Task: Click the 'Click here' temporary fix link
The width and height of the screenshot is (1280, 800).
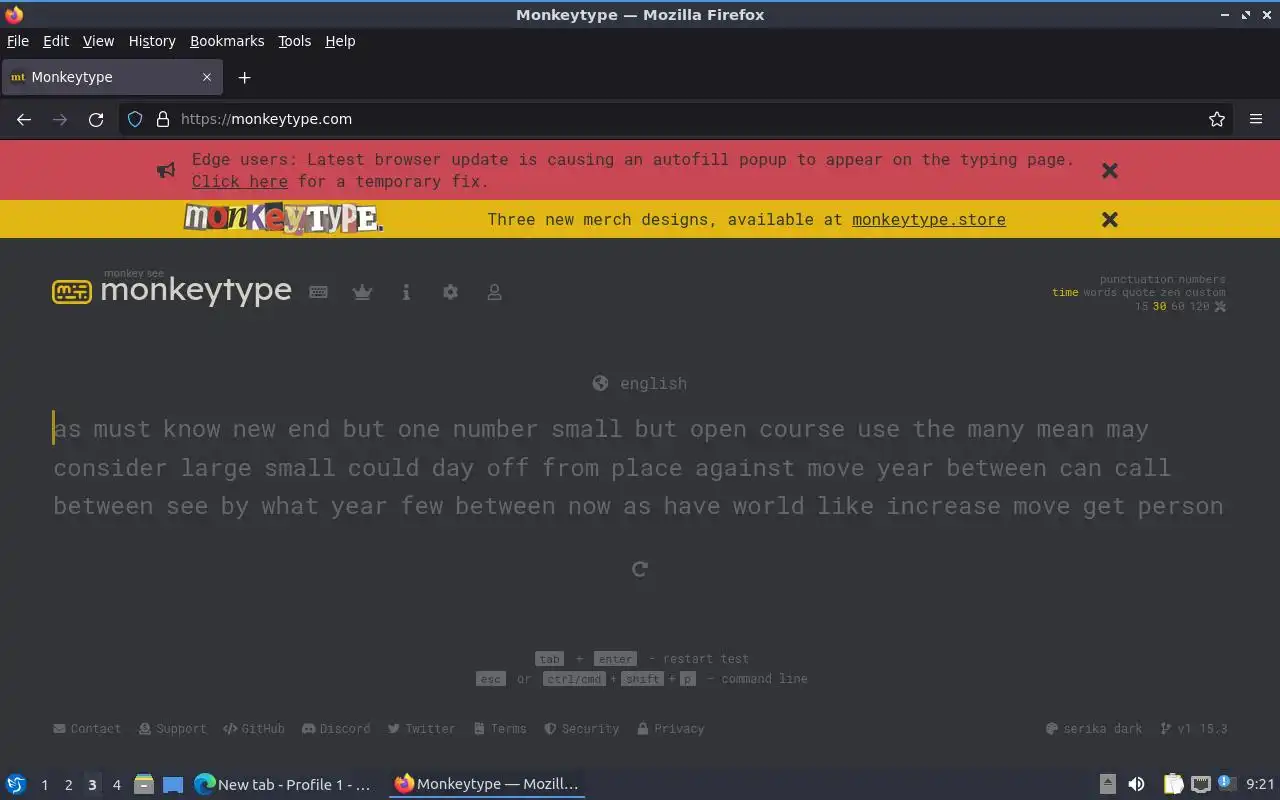Action: click(x=240, y=181)
